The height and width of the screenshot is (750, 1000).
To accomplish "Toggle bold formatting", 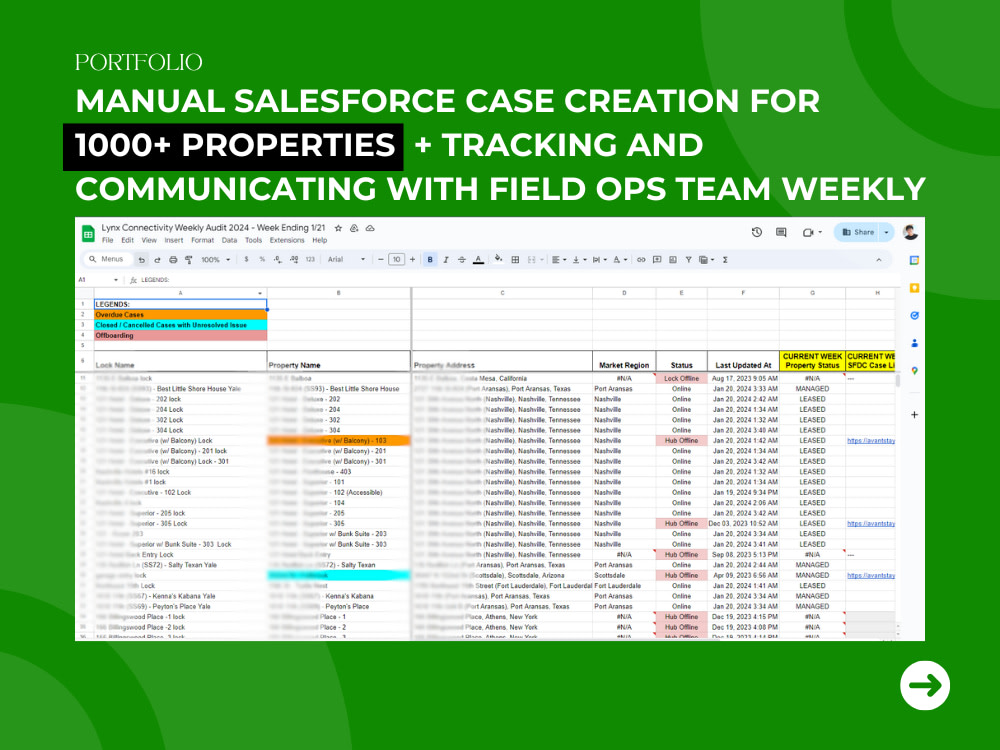I will (430, 260).
